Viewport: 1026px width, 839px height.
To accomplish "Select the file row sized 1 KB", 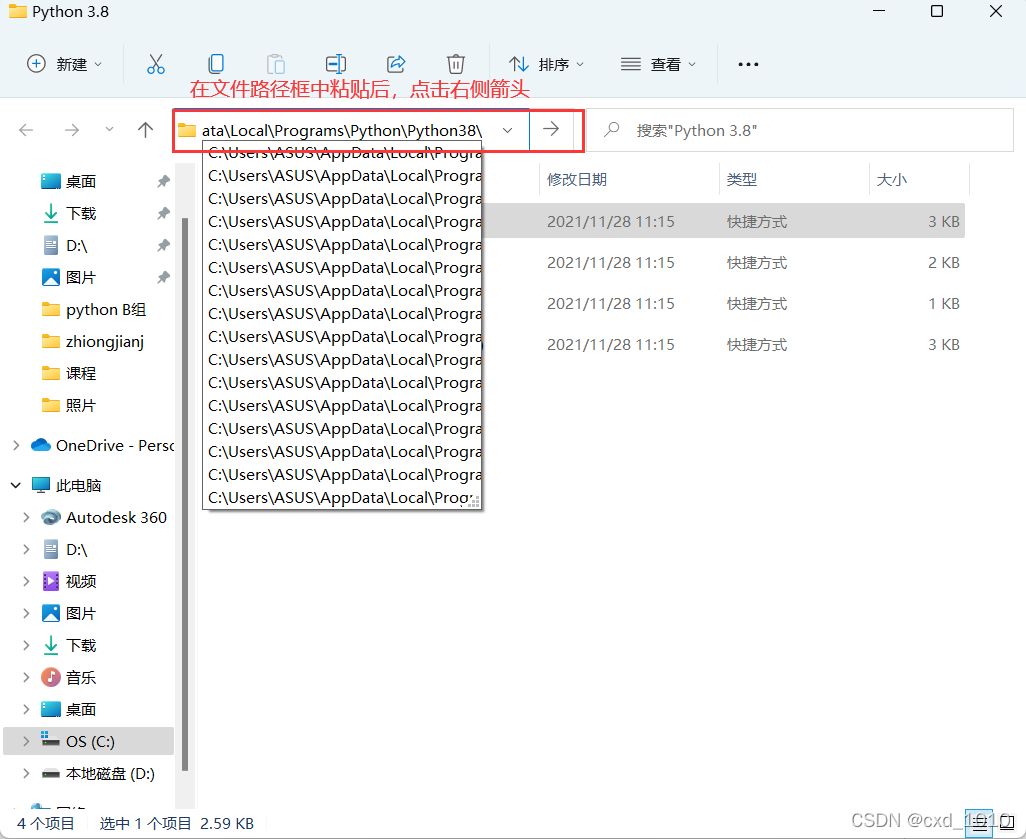I will pos(724,304).
